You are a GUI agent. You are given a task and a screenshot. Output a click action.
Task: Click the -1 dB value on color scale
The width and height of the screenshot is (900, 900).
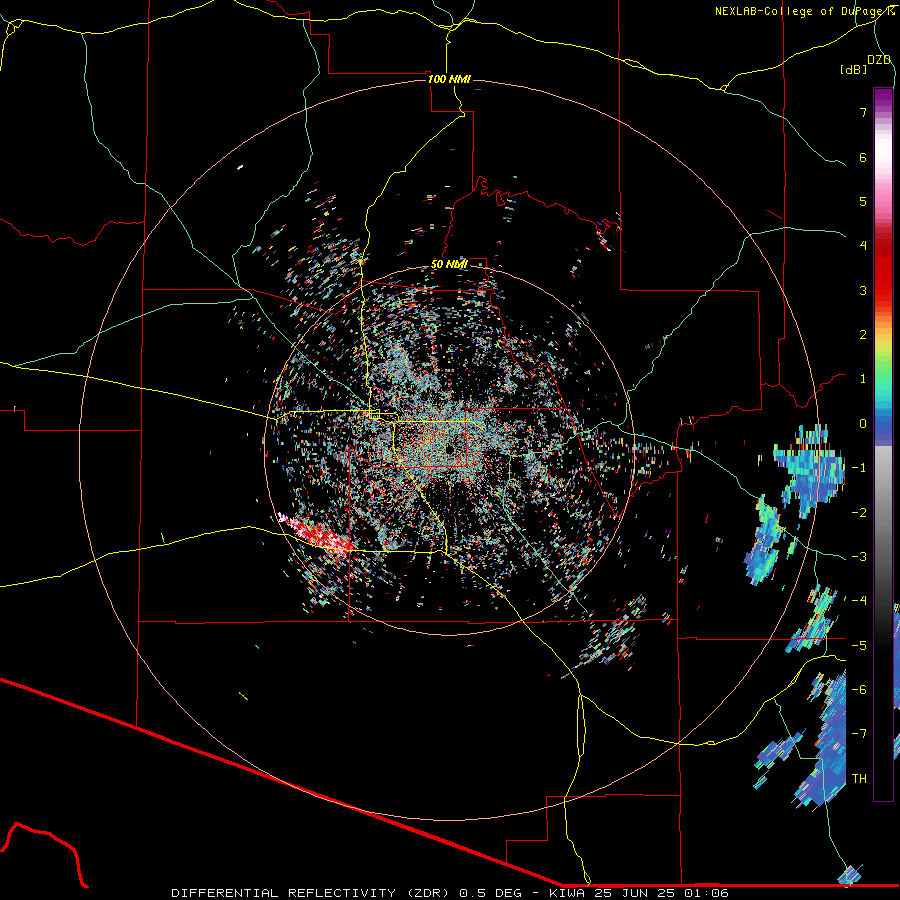click(859, 468)
